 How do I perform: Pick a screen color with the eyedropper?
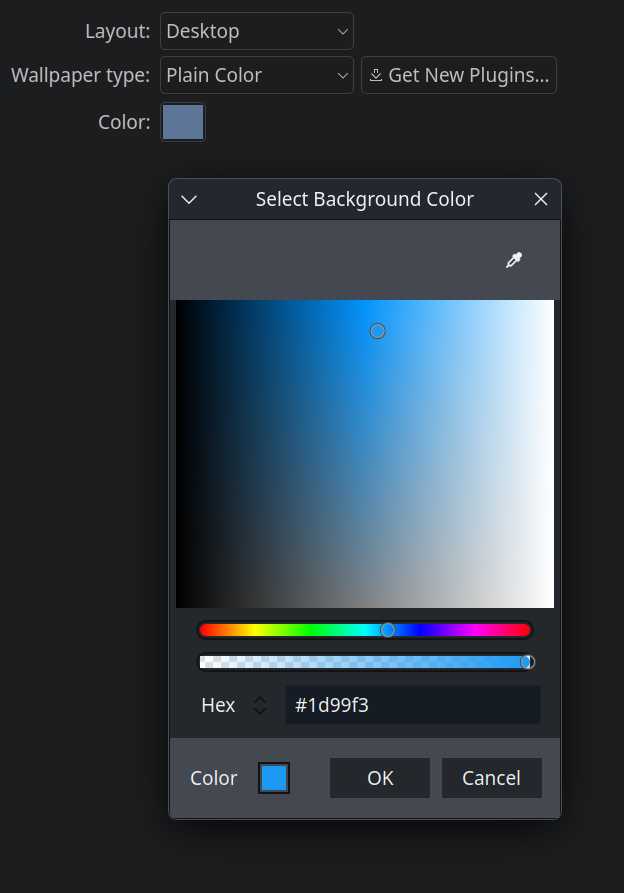click(514, 260)
